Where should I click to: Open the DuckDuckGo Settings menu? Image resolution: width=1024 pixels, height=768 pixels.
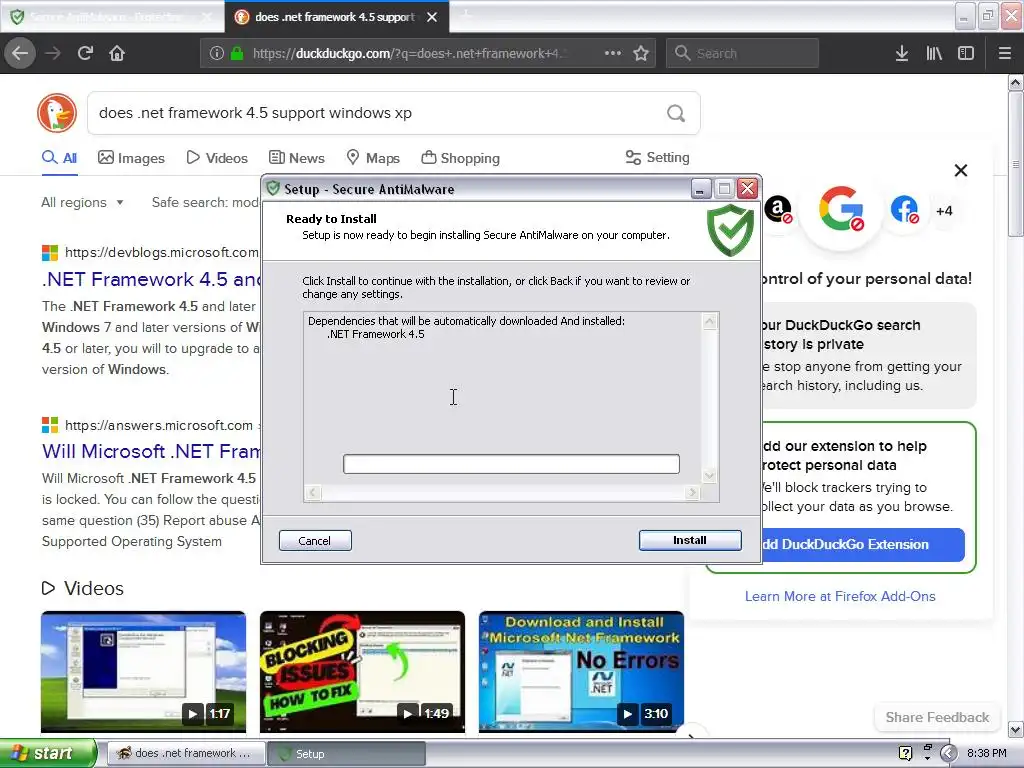pyautogui.click(x=657, y=157)
